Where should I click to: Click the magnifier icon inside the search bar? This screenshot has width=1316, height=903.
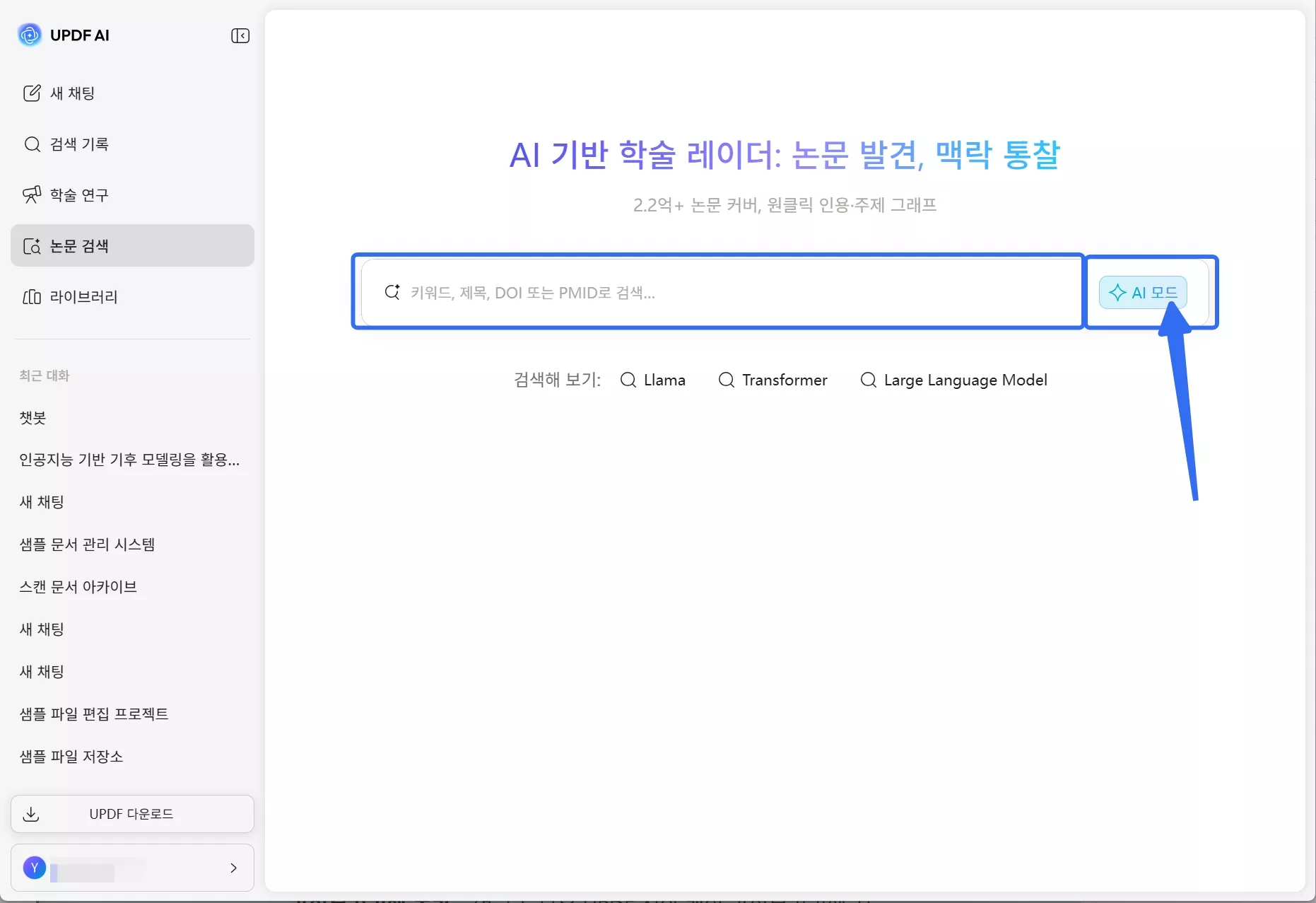[x=392, y=292]
